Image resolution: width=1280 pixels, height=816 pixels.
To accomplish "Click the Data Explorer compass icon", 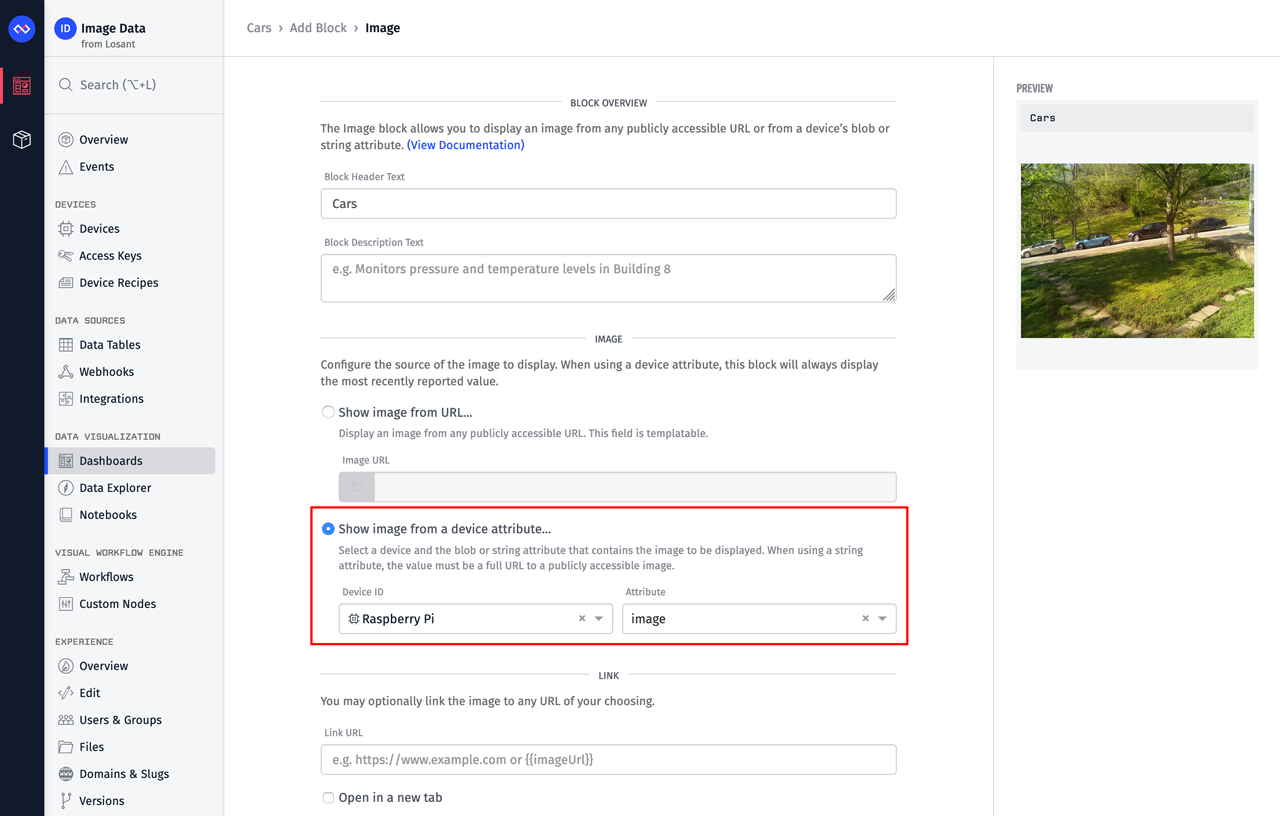I will (x=66, y=488).
